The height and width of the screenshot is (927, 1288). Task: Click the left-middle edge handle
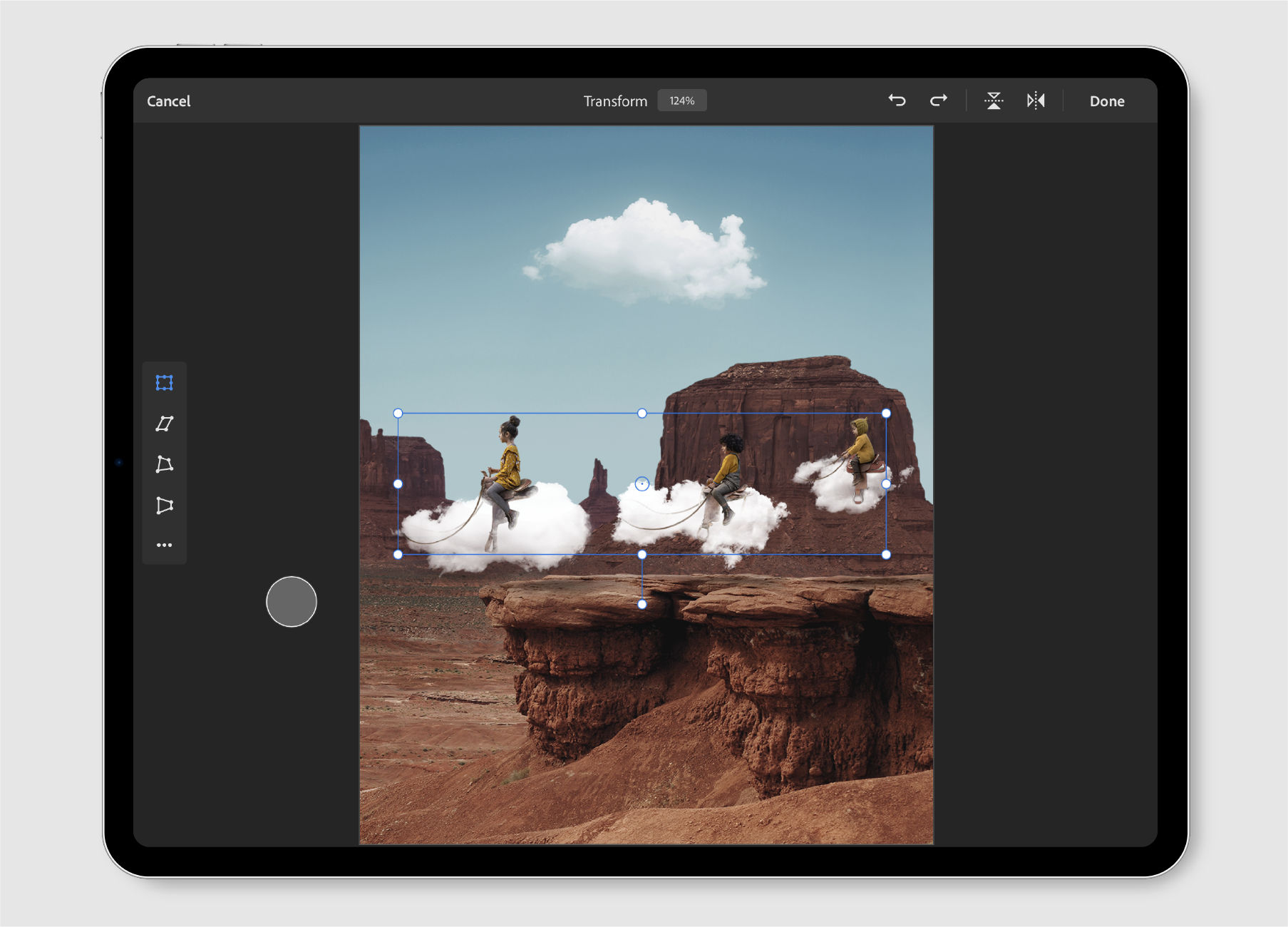coord(398,483)
